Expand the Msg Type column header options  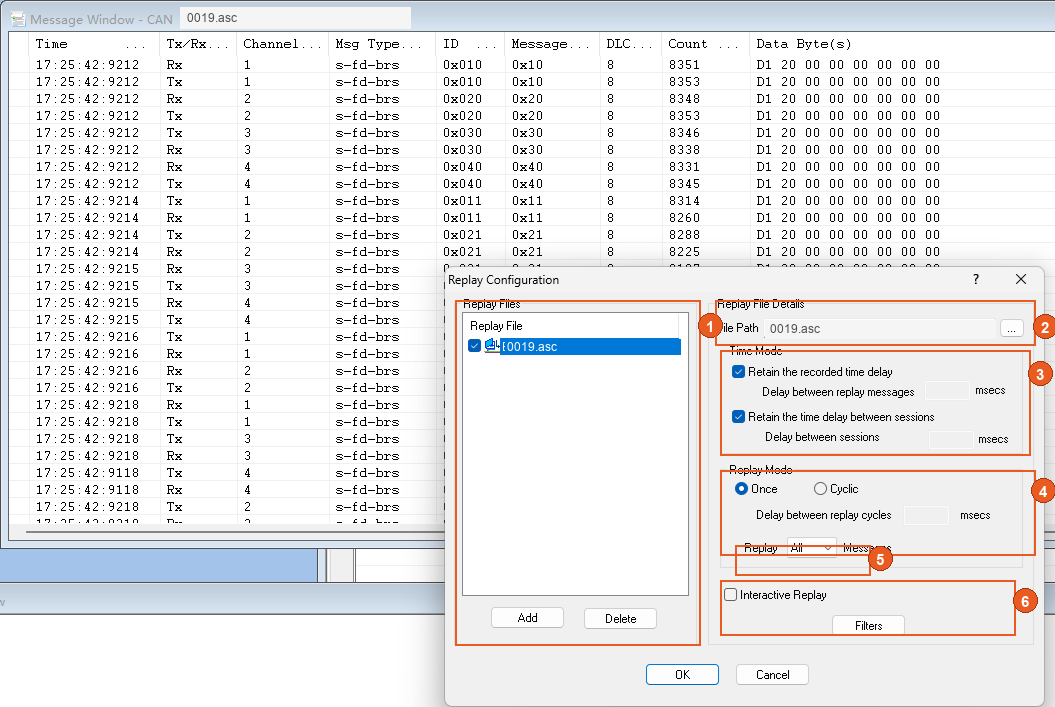[412, 46]
